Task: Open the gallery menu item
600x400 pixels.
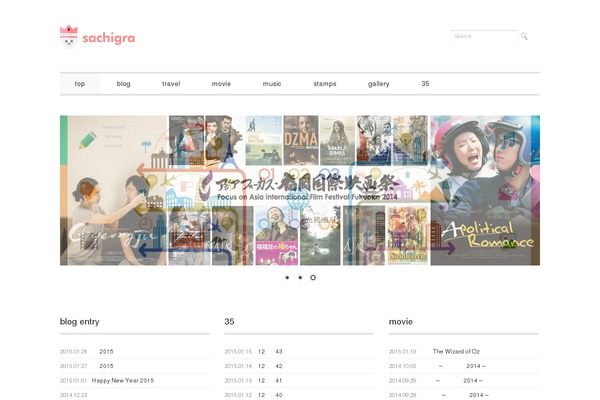Action: click(x=378, y=84)
